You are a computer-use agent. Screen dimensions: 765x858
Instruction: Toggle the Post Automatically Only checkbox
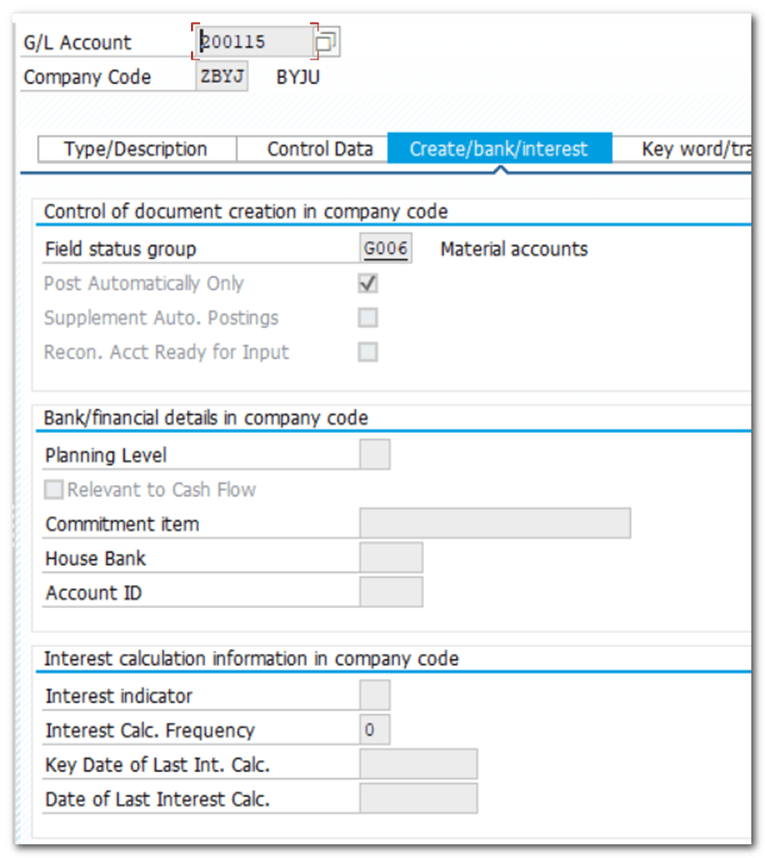[368, 284]
